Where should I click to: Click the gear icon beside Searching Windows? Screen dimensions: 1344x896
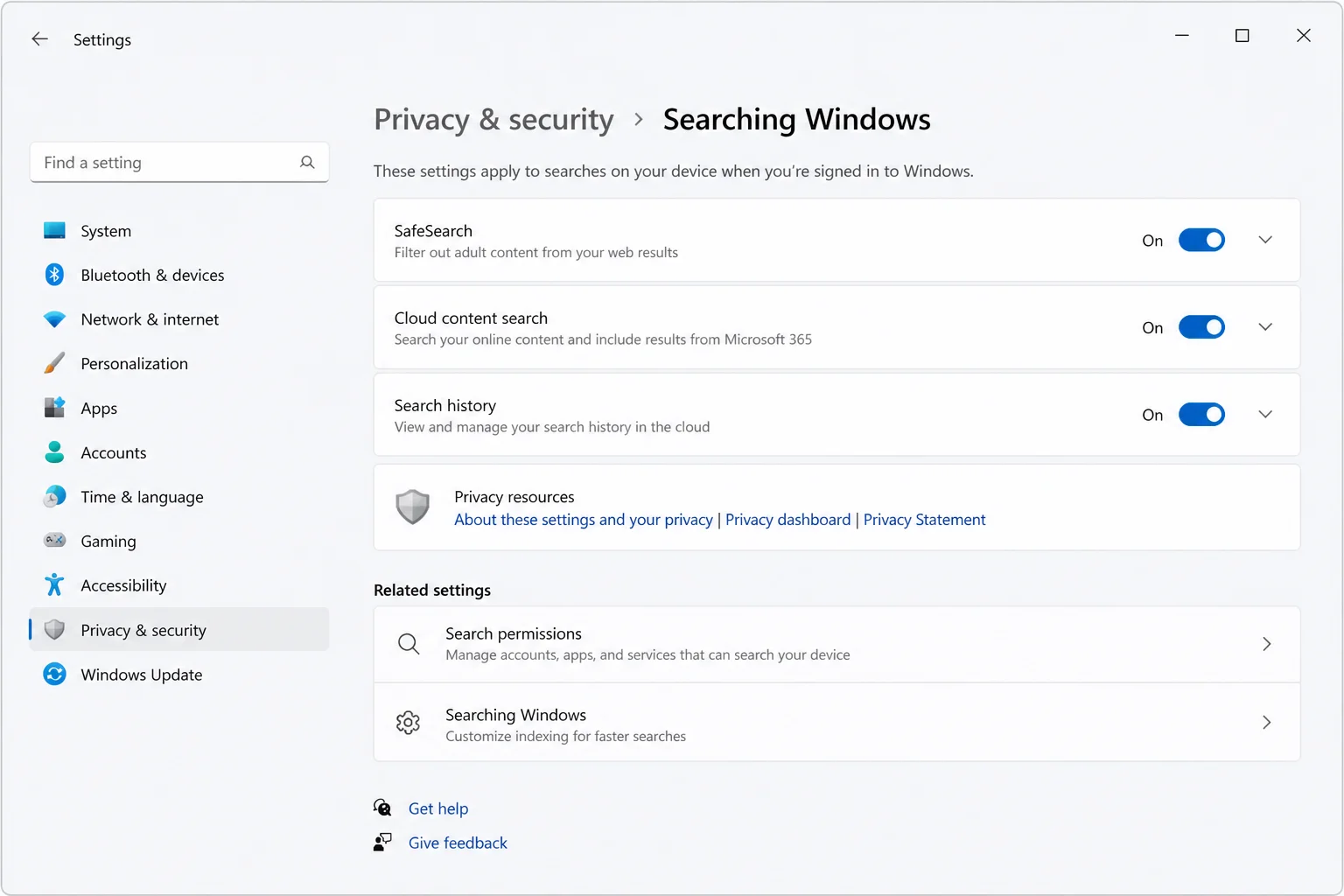click(409, 723)
